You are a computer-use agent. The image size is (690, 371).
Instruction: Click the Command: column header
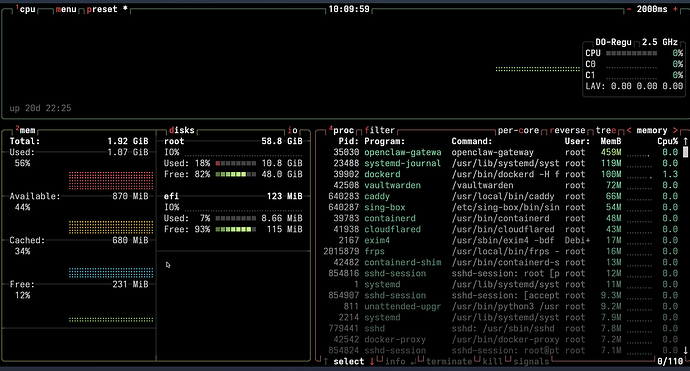pyautogui.click(x=472, y=141)
